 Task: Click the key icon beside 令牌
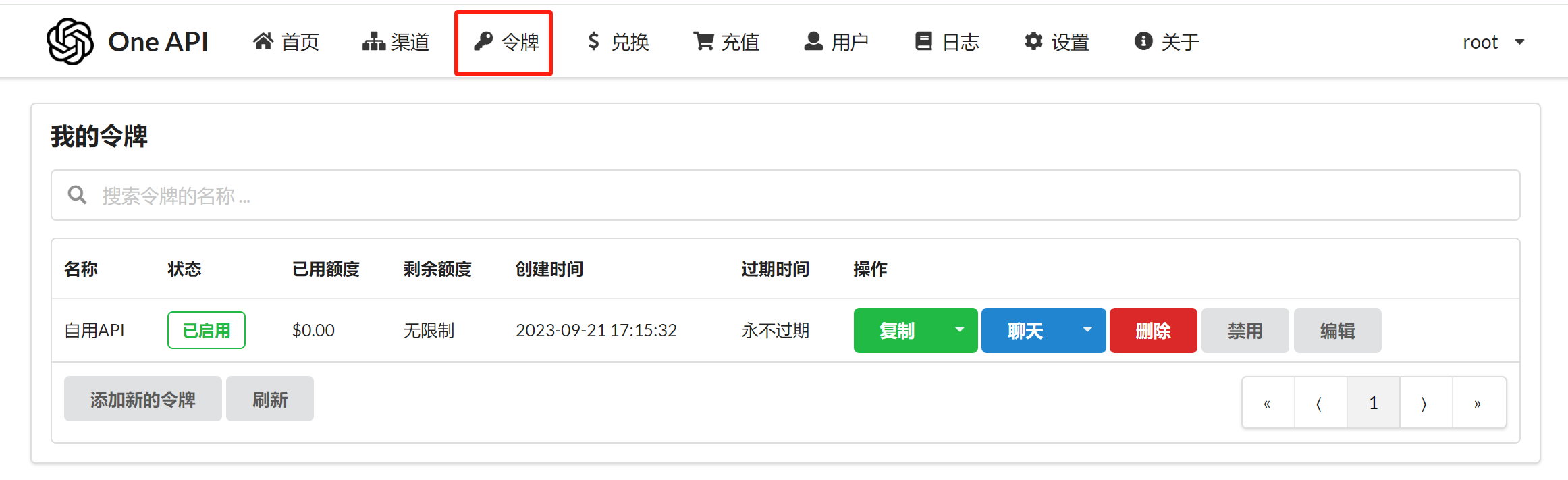click(483, 41)
